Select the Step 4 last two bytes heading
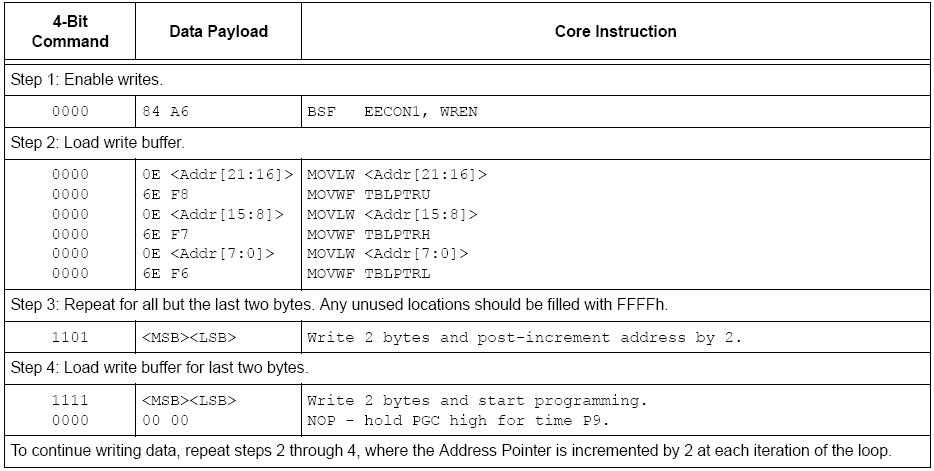This screenshot has width=934, height=471. click(159, 368)
